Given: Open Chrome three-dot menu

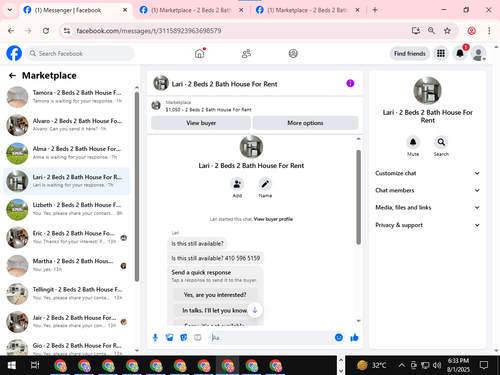Looking at the screenshot, I should pyautogui.click(x=489, y=31).
